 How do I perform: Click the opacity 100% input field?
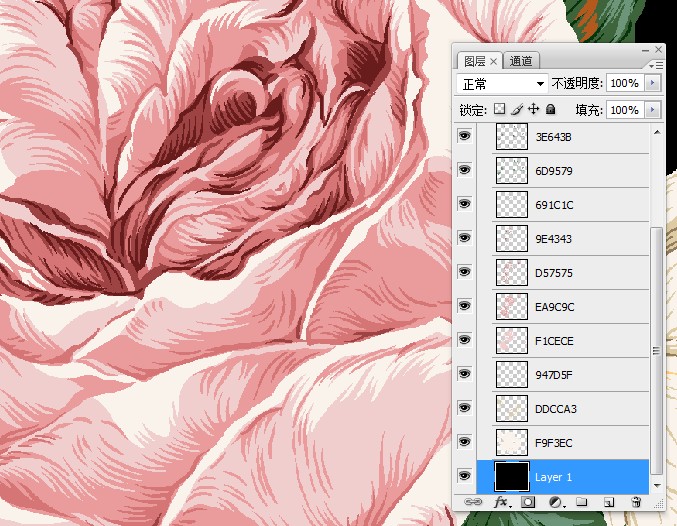pyautogui.click(x=625, y=83)
